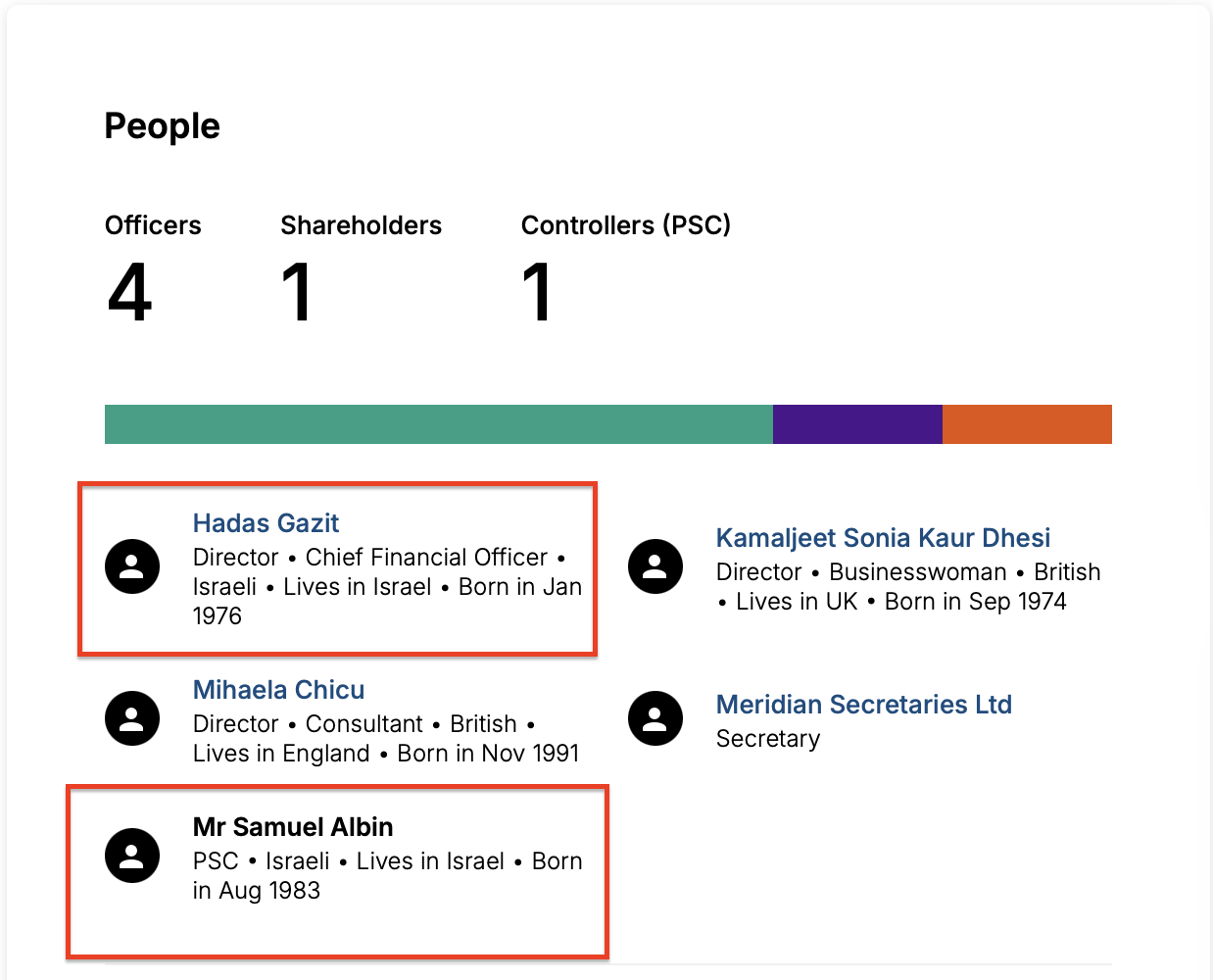The height and width of the screenshot is (980, 1213).
Task: Click the number 4 under Officers
Action: tap(130, 292)
